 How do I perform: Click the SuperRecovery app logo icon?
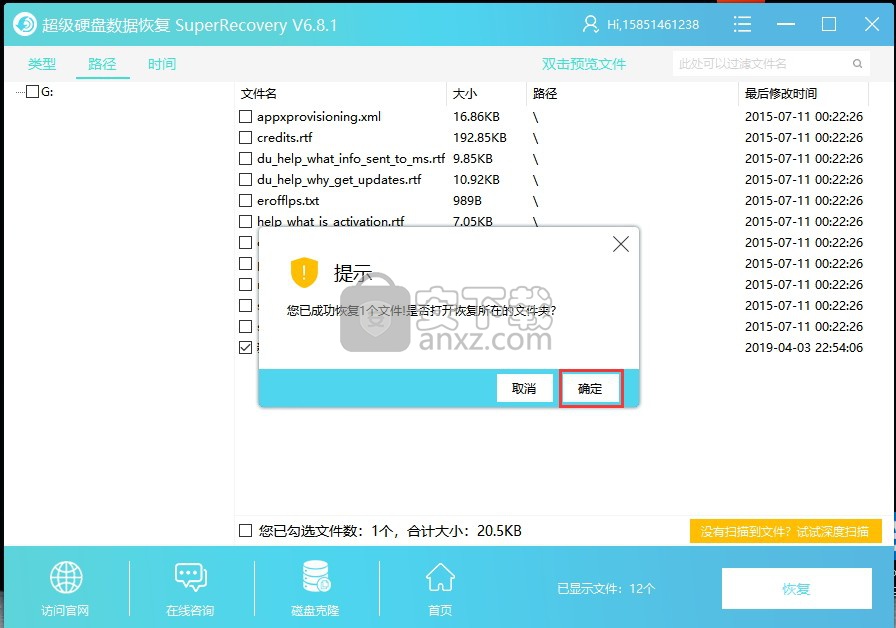(24, 25)
